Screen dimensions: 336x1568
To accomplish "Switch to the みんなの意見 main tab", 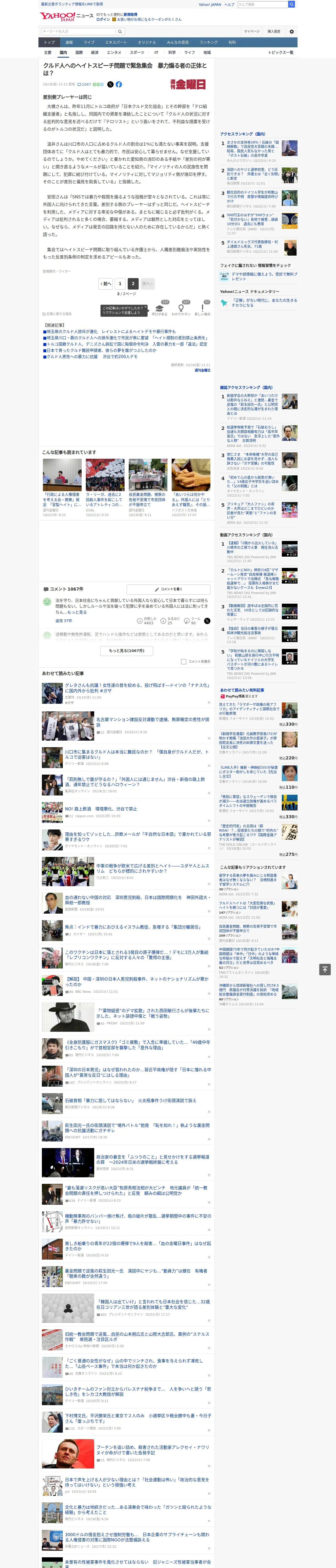I will coord(178,43).
